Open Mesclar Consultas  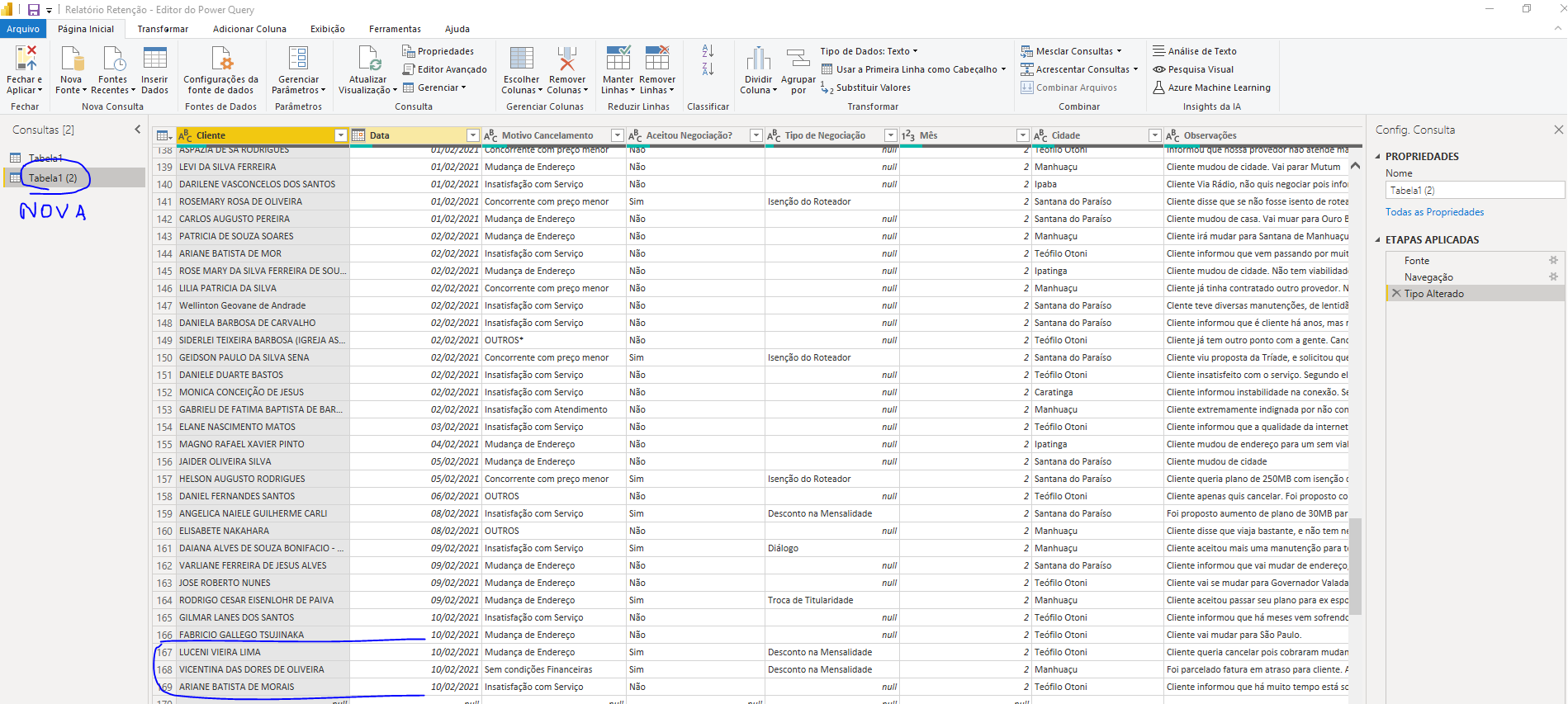pos(1071,51)
